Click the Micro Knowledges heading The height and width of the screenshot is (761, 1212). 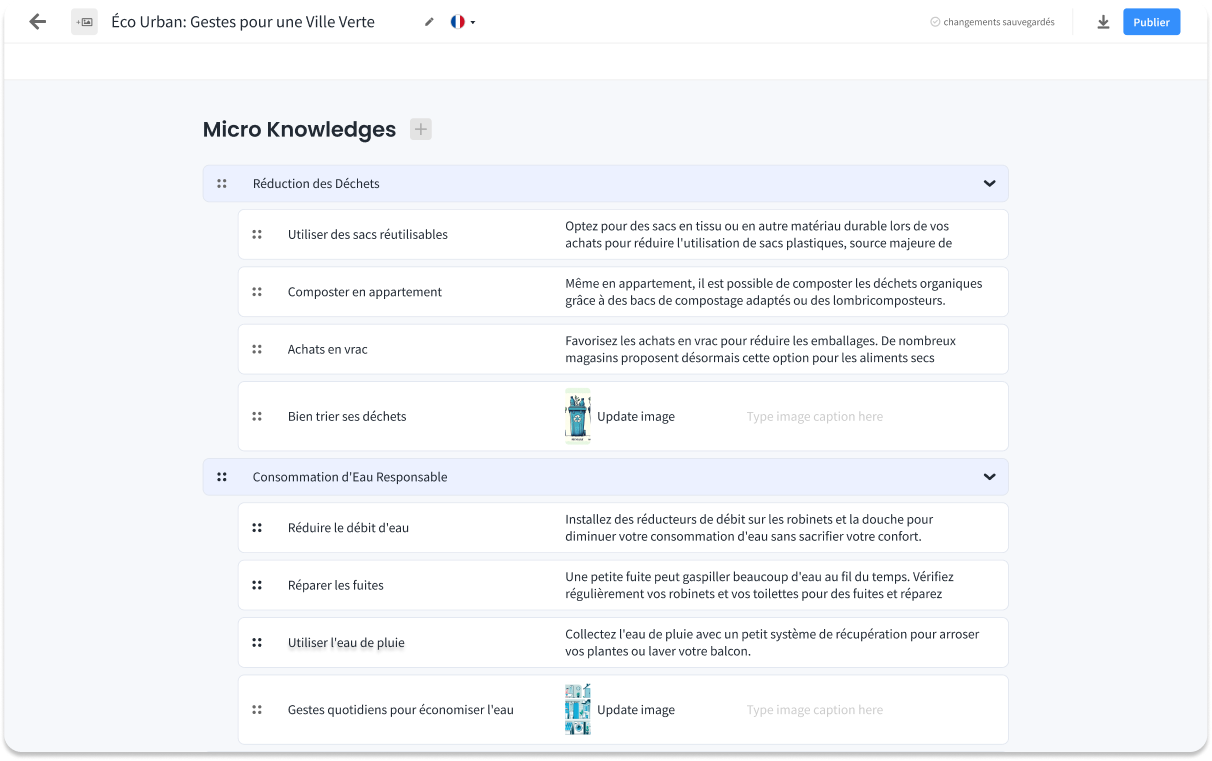click(299, 129)
